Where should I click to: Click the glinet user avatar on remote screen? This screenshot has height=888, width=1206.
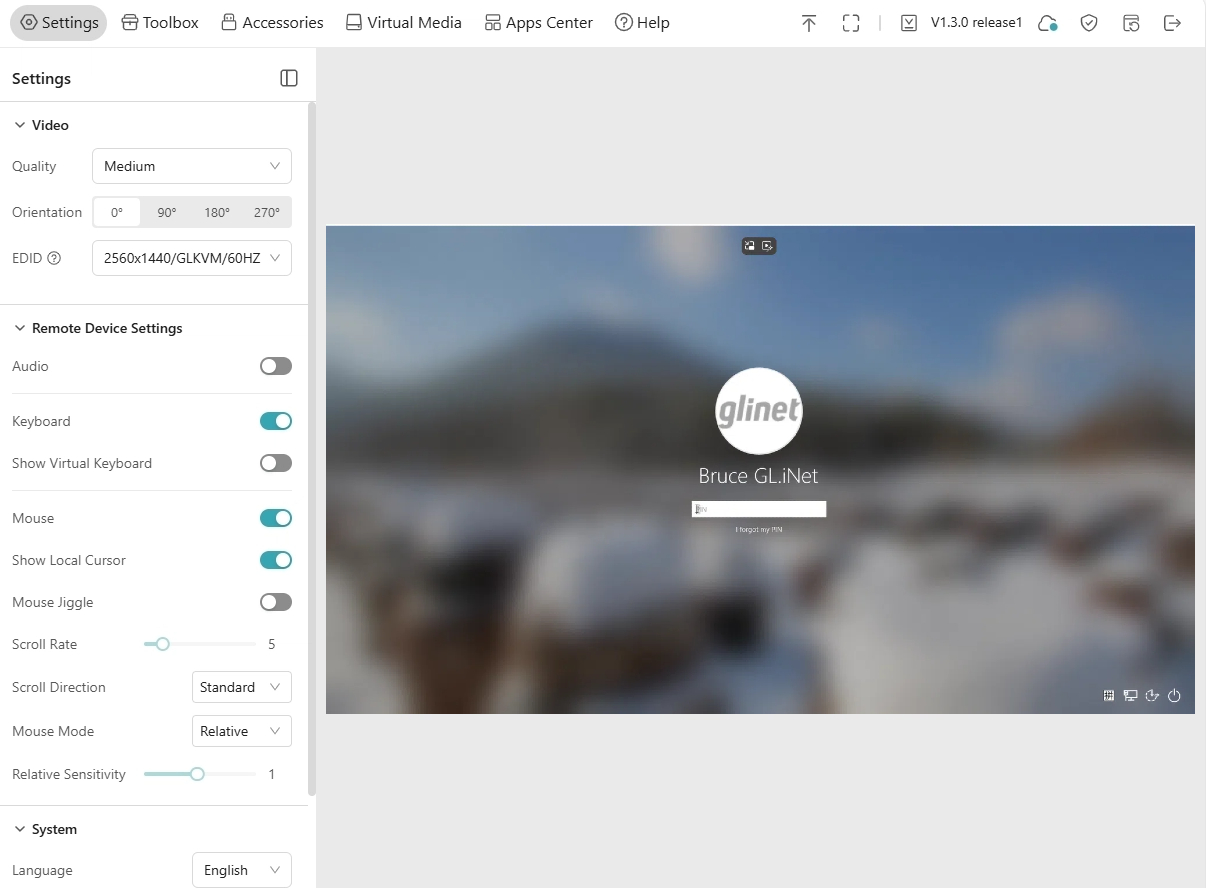[x=759, y=411]
